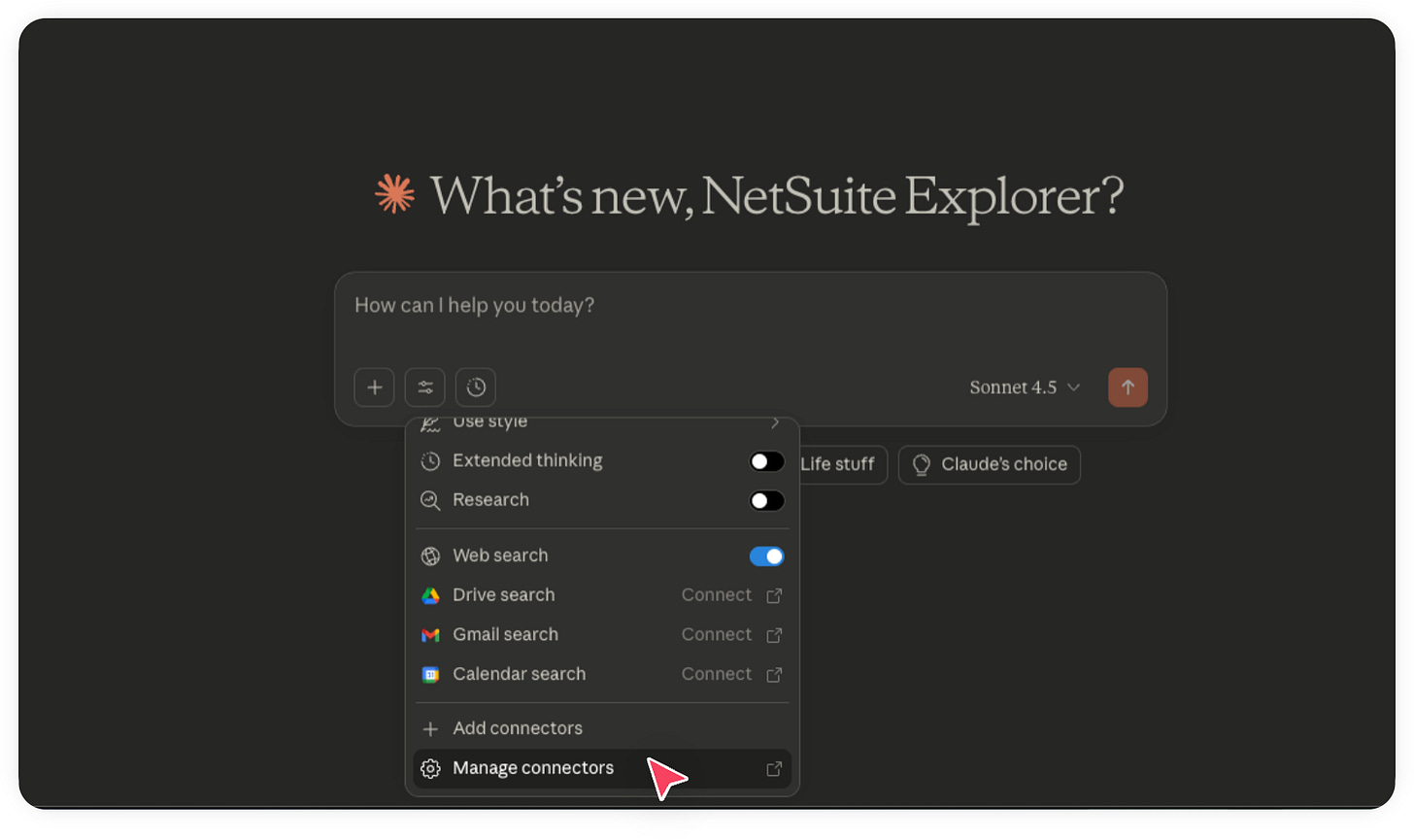Click the lightbulb icon in Claude's choice
The width and height of the screenshot is (1414, 840).
point(922,465)
